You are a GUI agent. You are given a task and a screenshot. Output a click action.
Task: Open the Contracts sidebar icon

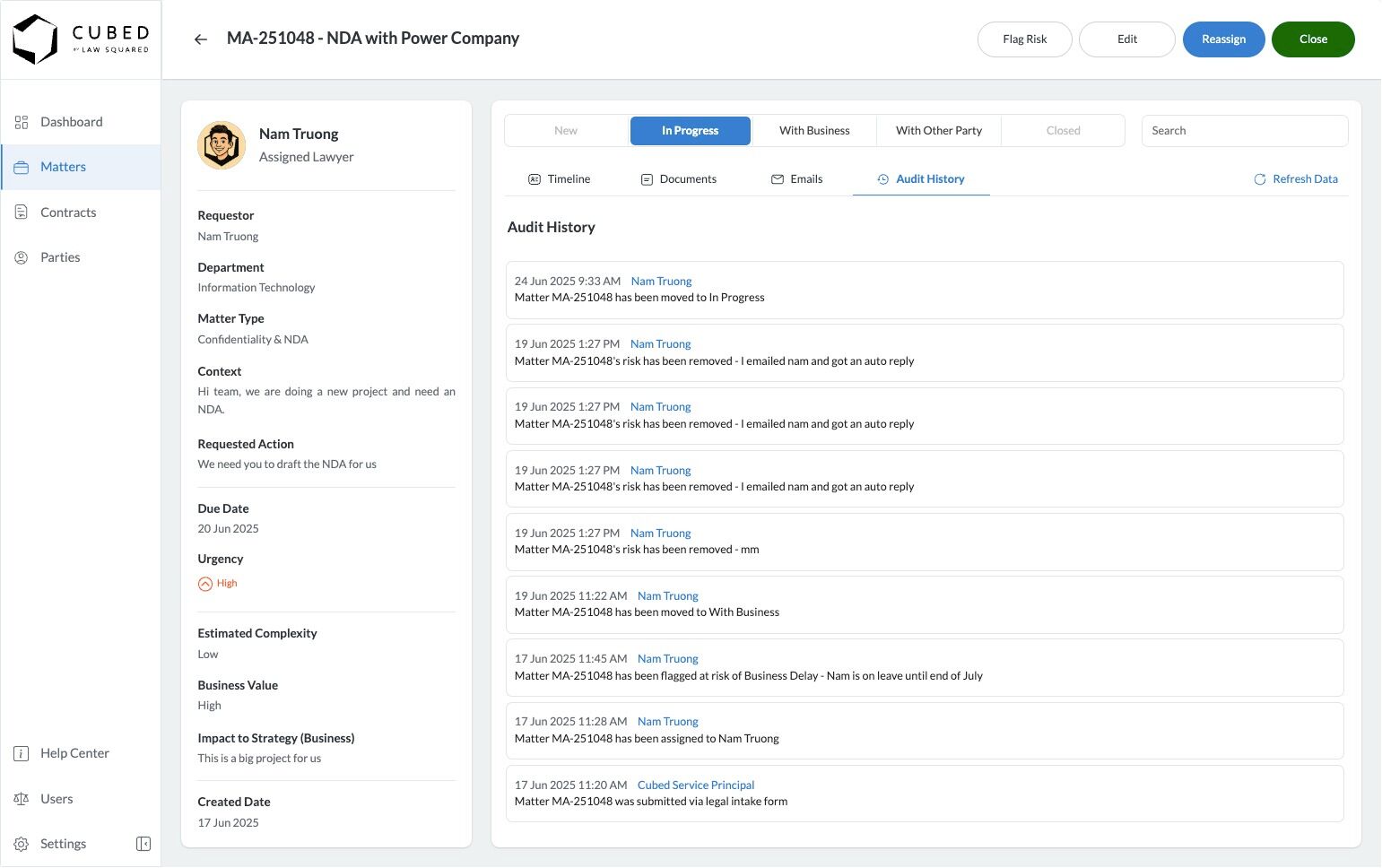[22, 213]
